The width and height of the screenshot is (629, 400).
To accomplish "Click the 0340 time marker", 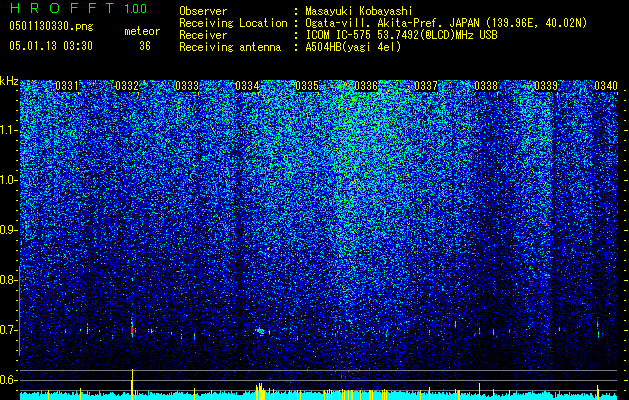I will click(605, 86).
